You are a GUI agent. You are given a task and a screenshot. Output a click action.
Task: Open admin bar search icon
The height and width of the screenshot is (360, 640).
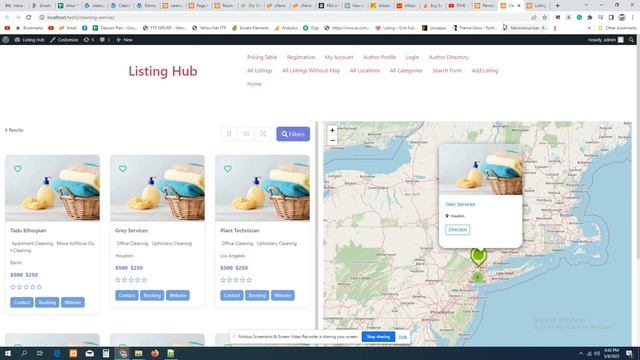[631, 40]
